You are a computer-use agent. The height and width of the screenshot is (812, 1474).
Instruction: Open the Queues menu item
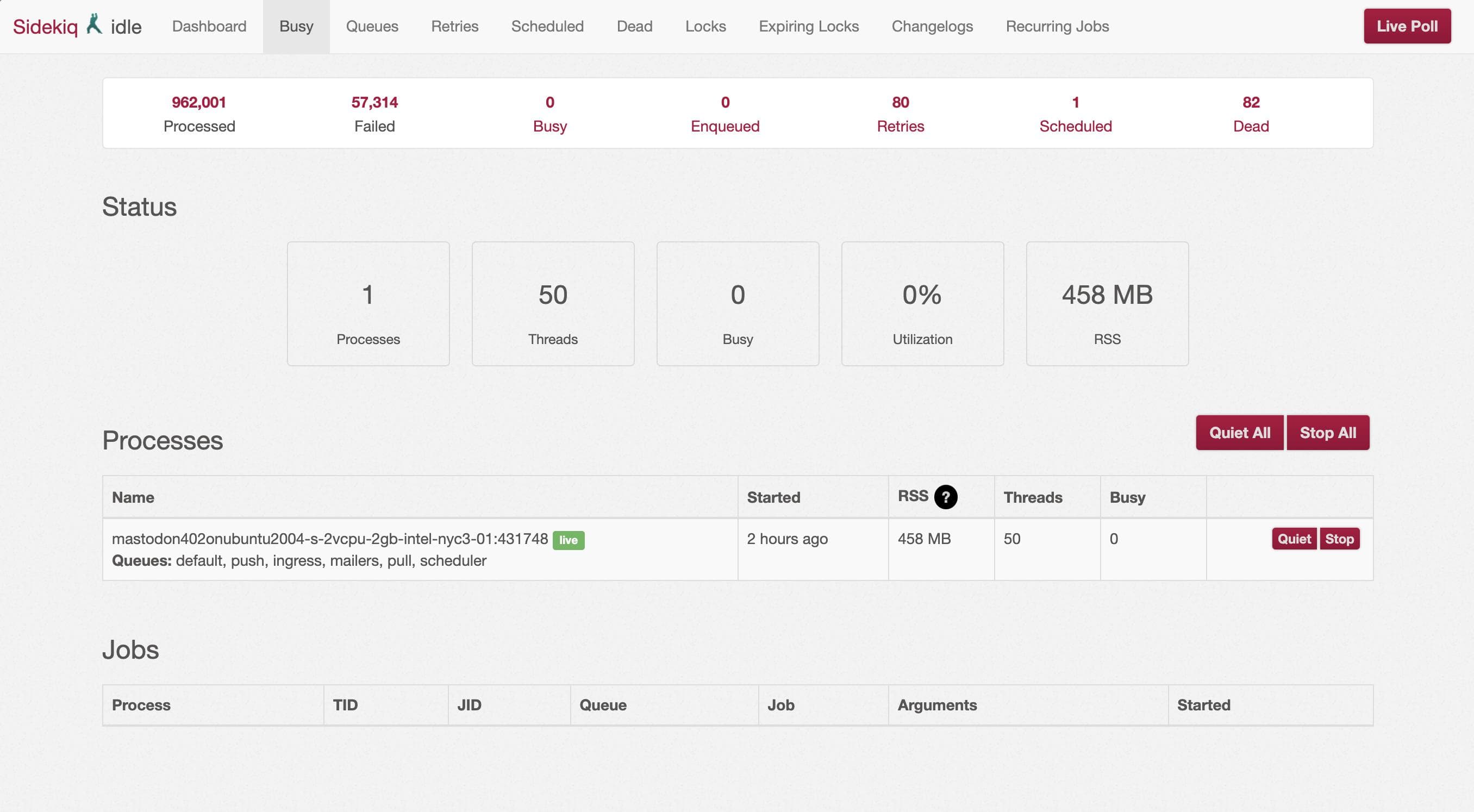pyautogui.click(x=371, y=25)
